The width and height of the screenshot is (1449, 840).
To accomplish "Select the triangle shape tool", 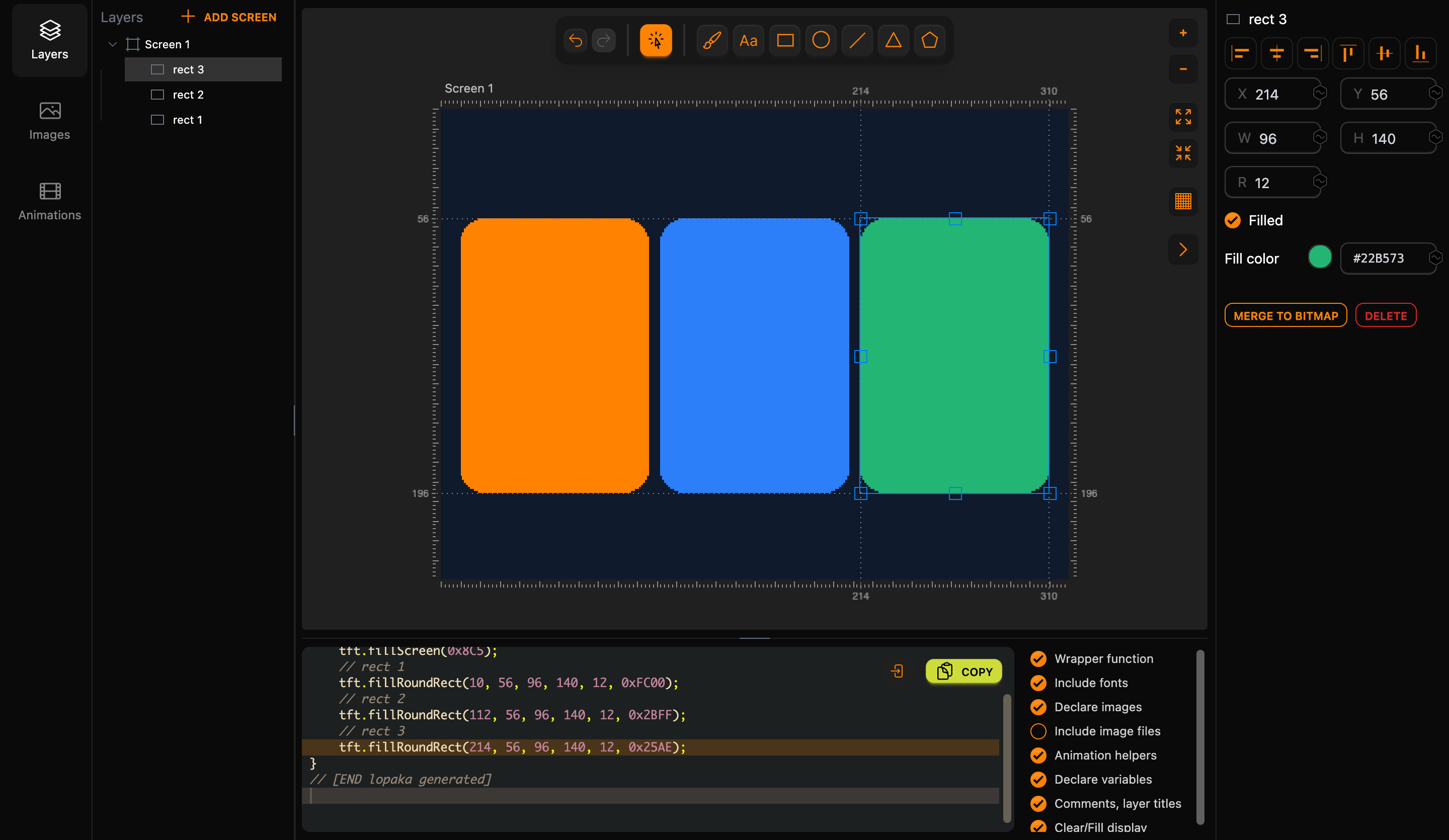I will click(x=893, y=40).
